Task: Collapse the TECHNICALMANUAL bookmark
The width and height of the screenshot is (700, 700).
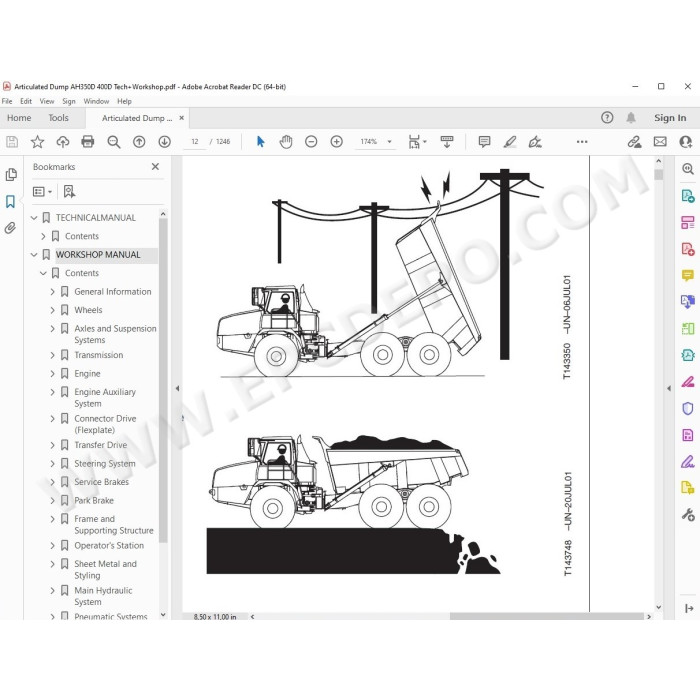Action: pyautogui.click(x=34, y=218)
